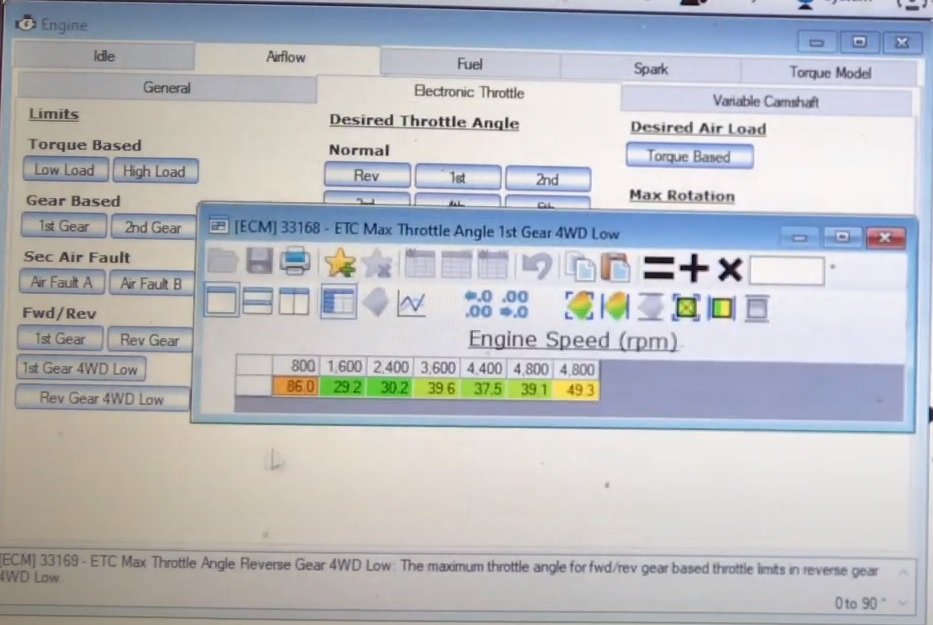Screen dimensions: 933x625
Task: Click the grey square between bars icon
Action: coord(757,309)
